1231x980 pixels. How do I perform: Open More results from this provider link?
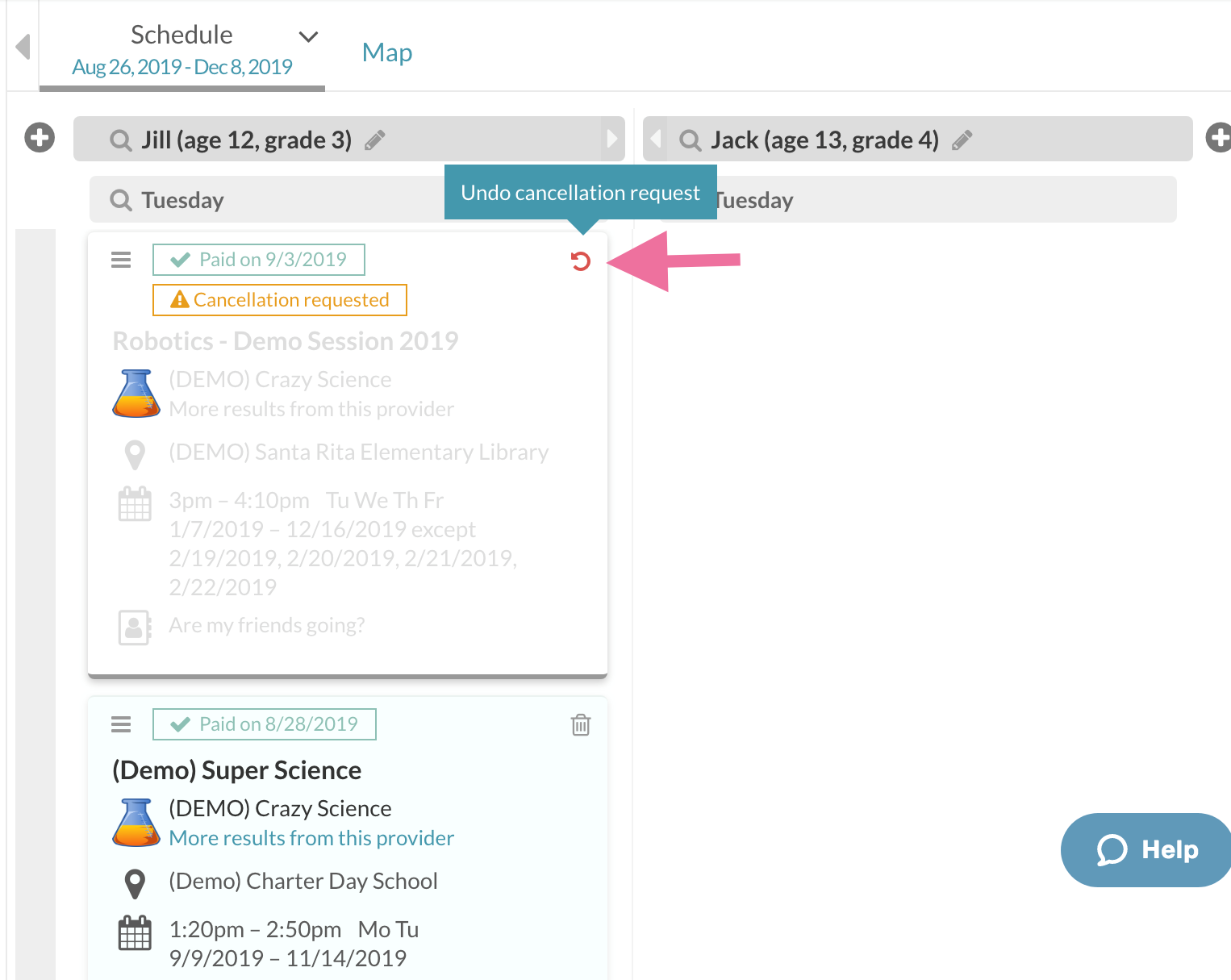[x=311, y=838]
